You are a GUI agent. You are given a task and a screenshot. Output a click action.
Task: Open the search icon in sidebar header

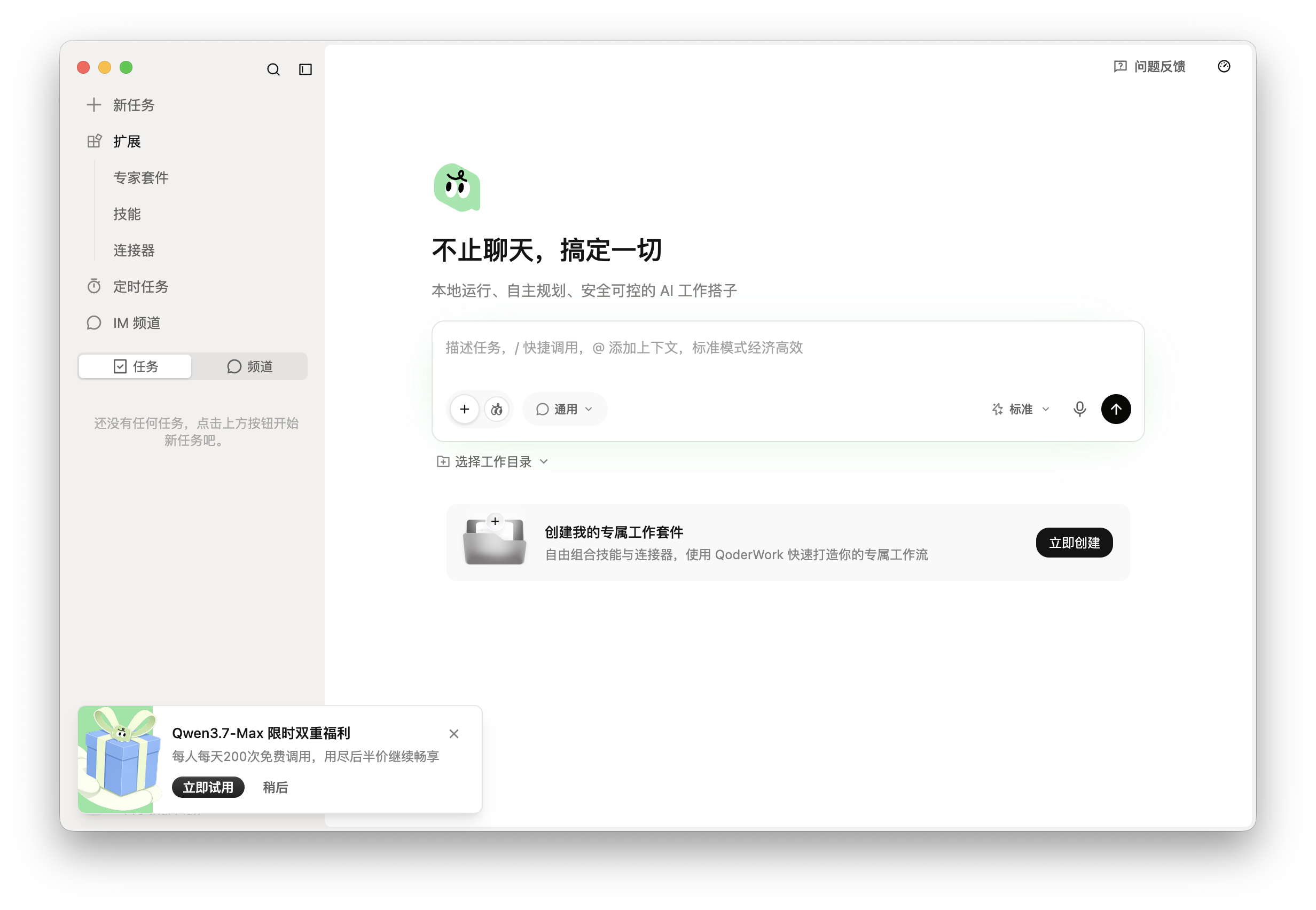(x=273, y=69)
